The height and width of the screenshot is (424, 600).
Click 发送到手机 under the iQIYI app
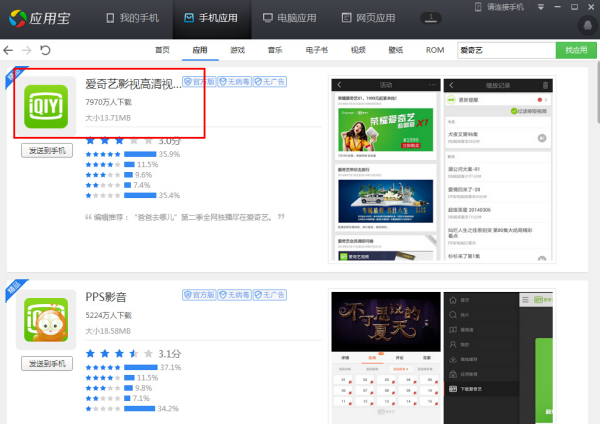pos(47,150)
